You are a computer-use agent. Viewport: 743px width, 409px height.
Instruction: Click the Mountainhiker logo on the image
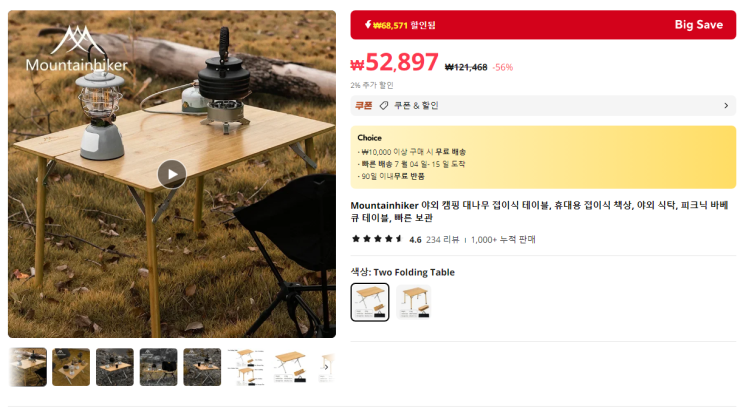pyautogui.click(x=77, y=49)
